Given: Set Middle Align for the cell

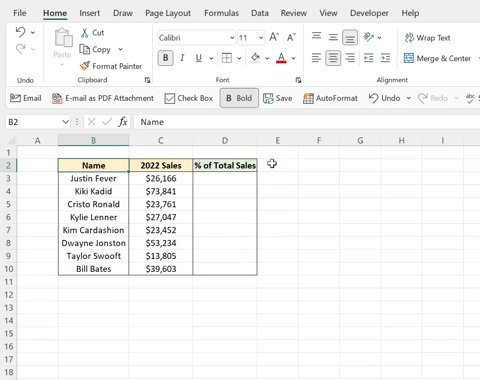Looking at the screenshot, I should [x=333, y=37].
